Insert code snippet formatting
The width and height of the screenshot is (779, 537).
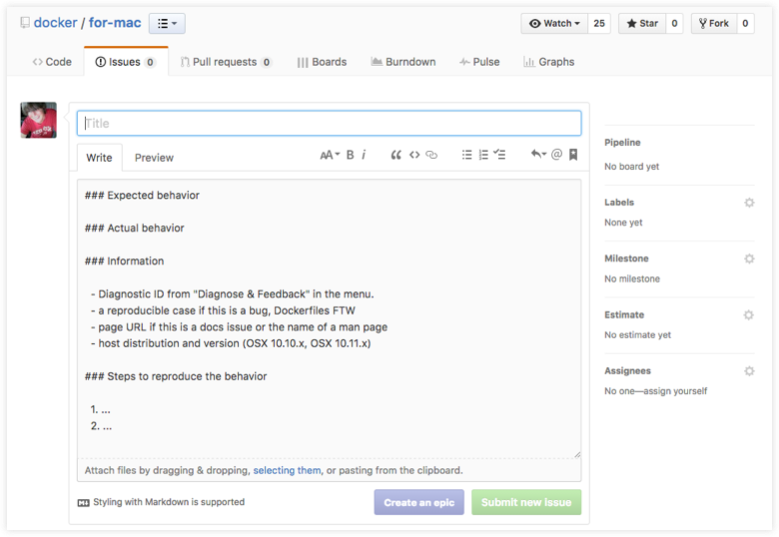click(414, 155)
